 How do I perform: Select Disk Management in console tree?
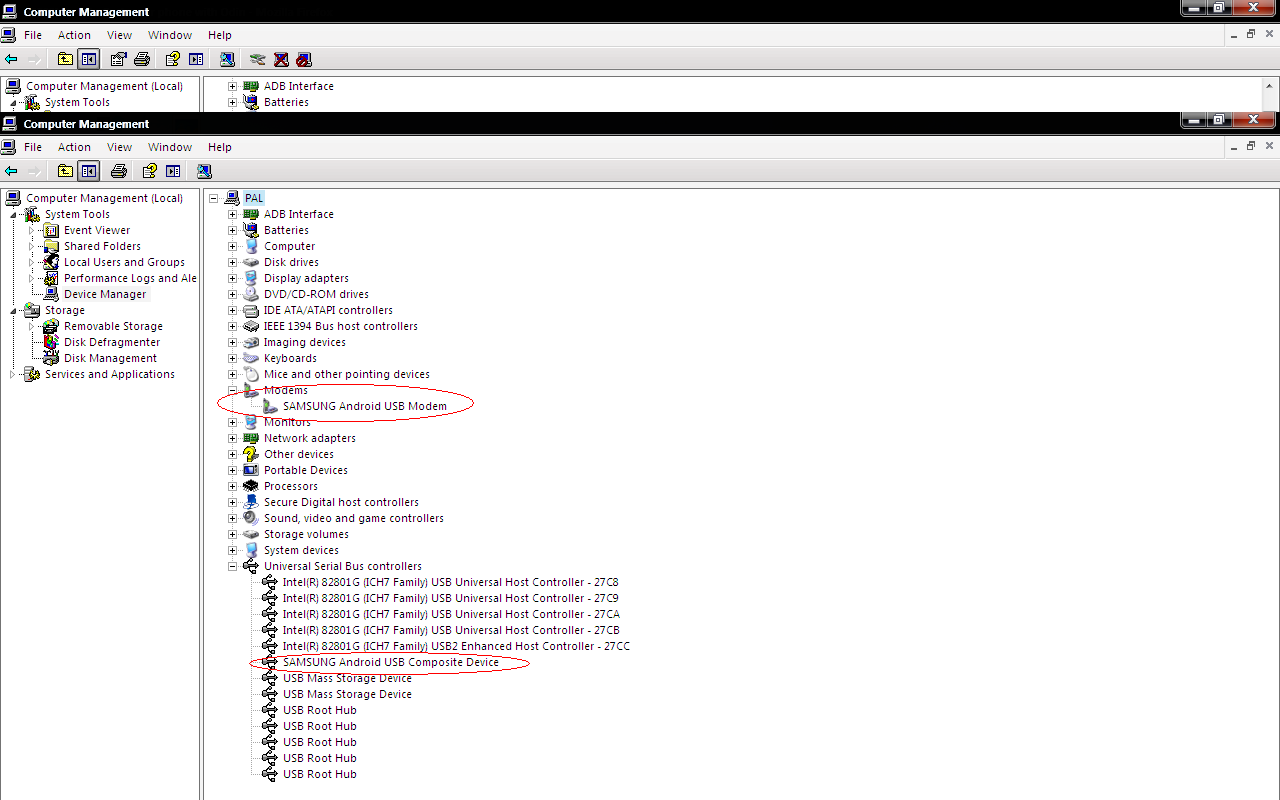pos(110,358)
